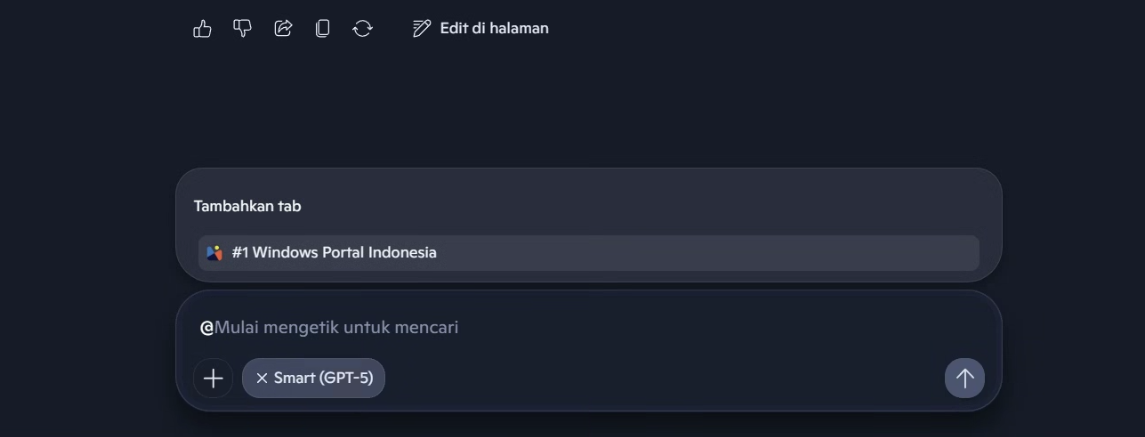Click the thumbs up like icon

click(202, 29)
